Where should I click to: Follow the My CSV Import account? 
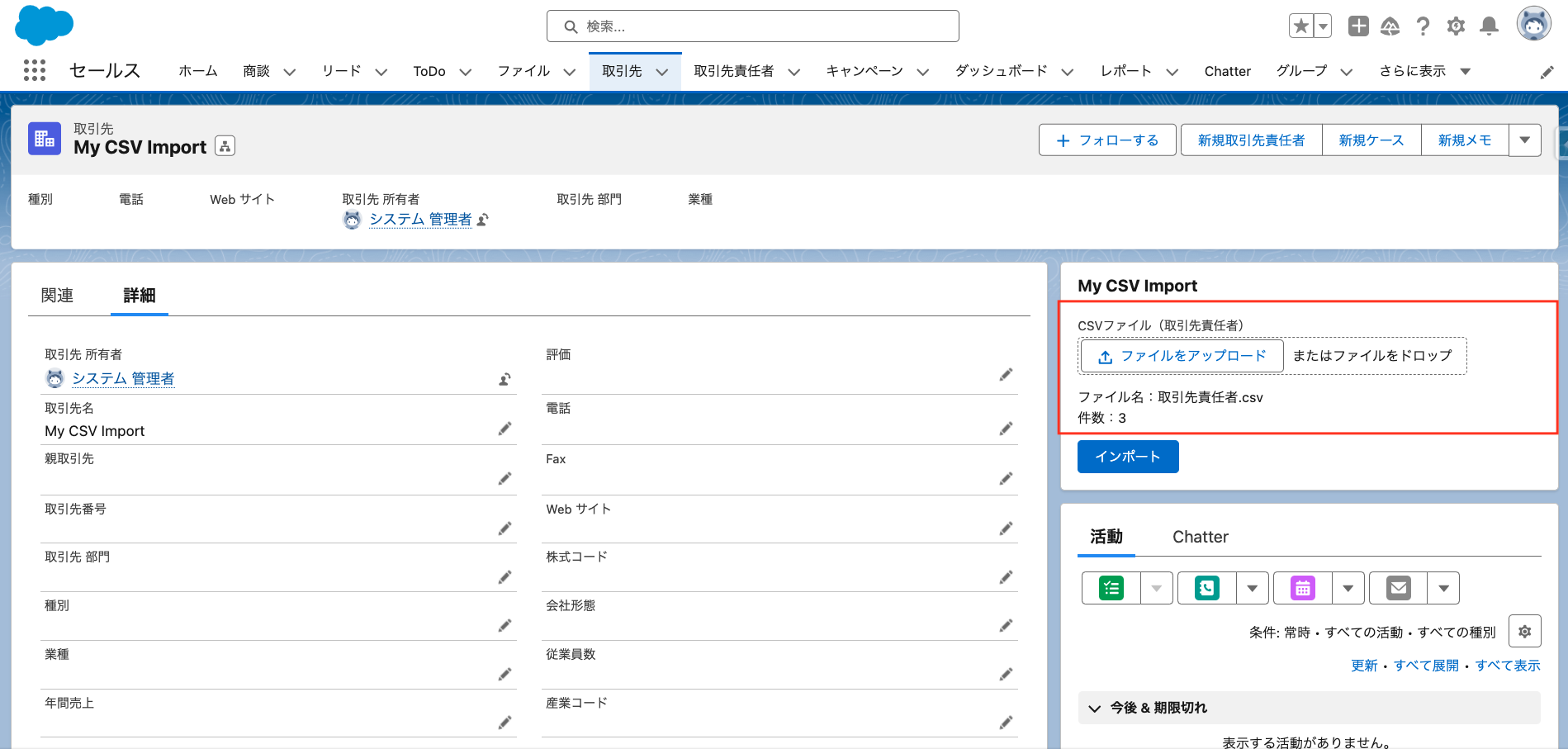coord(1107,140)
